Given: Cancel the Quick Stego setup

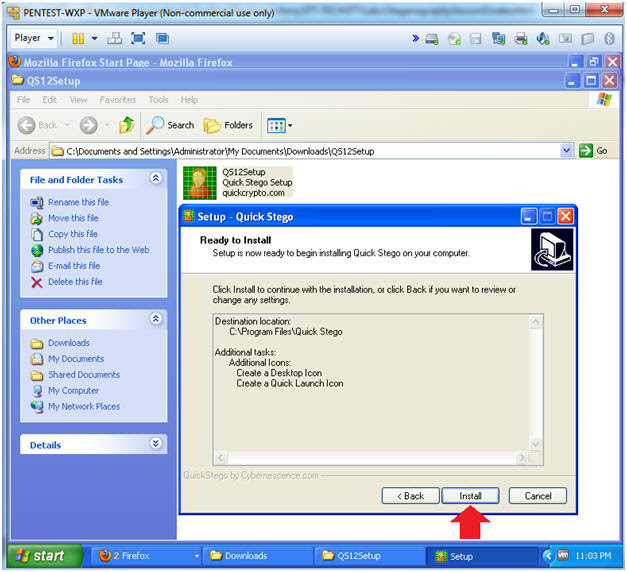Looking at the screenshot, I should pos(537,496).
